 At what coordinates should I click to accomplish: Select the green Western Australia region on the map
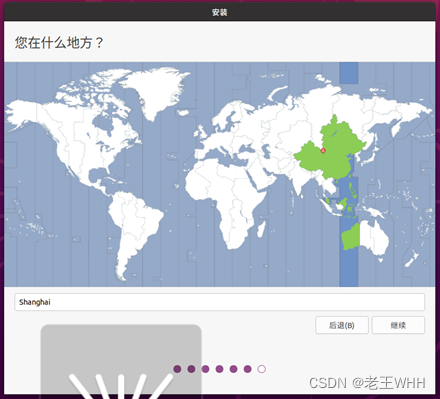tap(351, 237)
